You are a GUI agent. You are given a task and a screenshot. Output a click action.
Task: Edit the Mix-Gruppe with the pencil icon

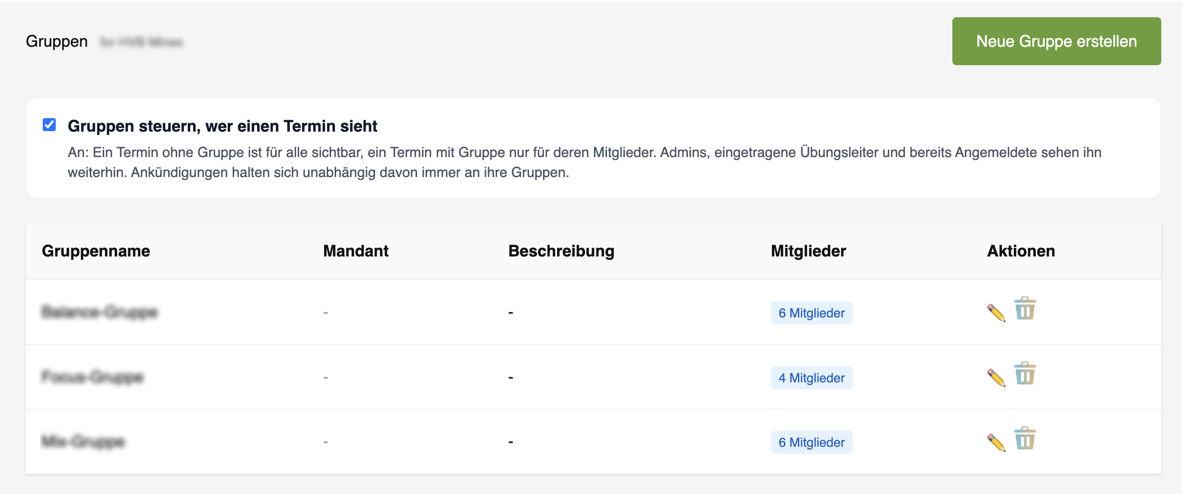(x=996, y=443)
